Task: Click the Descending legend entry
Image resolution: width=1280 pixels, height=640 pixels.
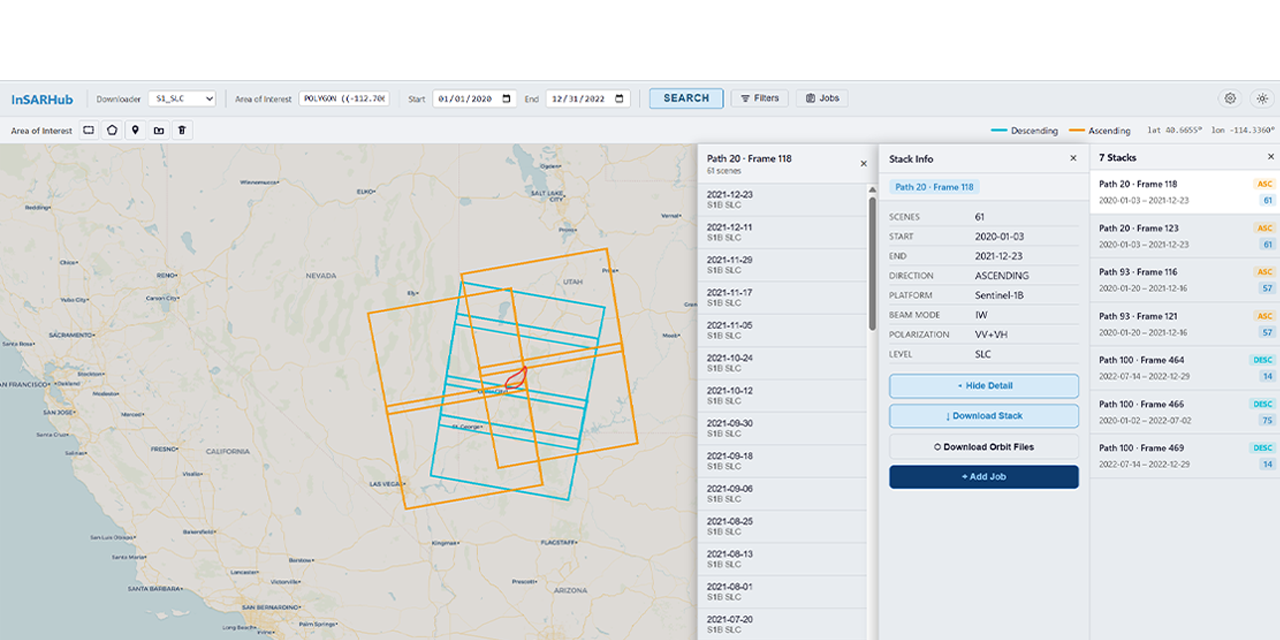Action: tap(1024, 131)
